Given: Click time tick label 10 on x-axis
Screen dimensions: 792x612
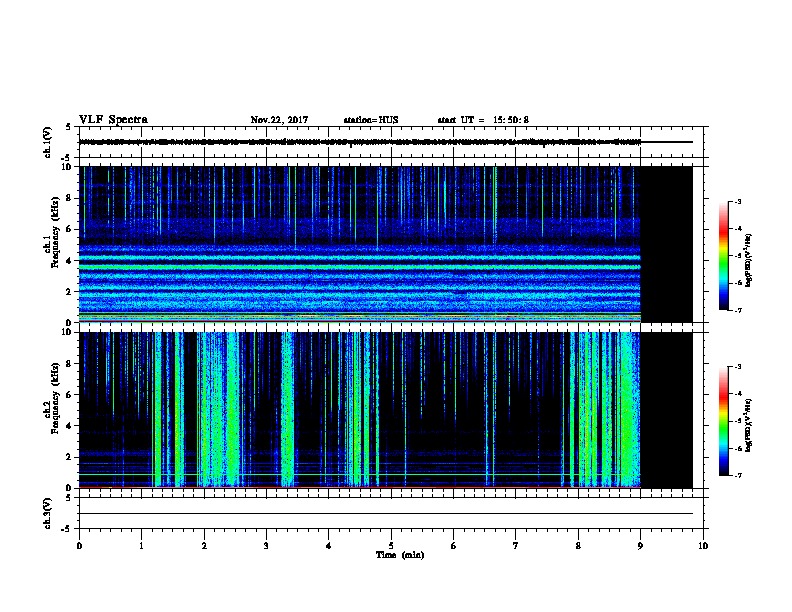Looking at the screenshot, I should [x=703, y=545].
